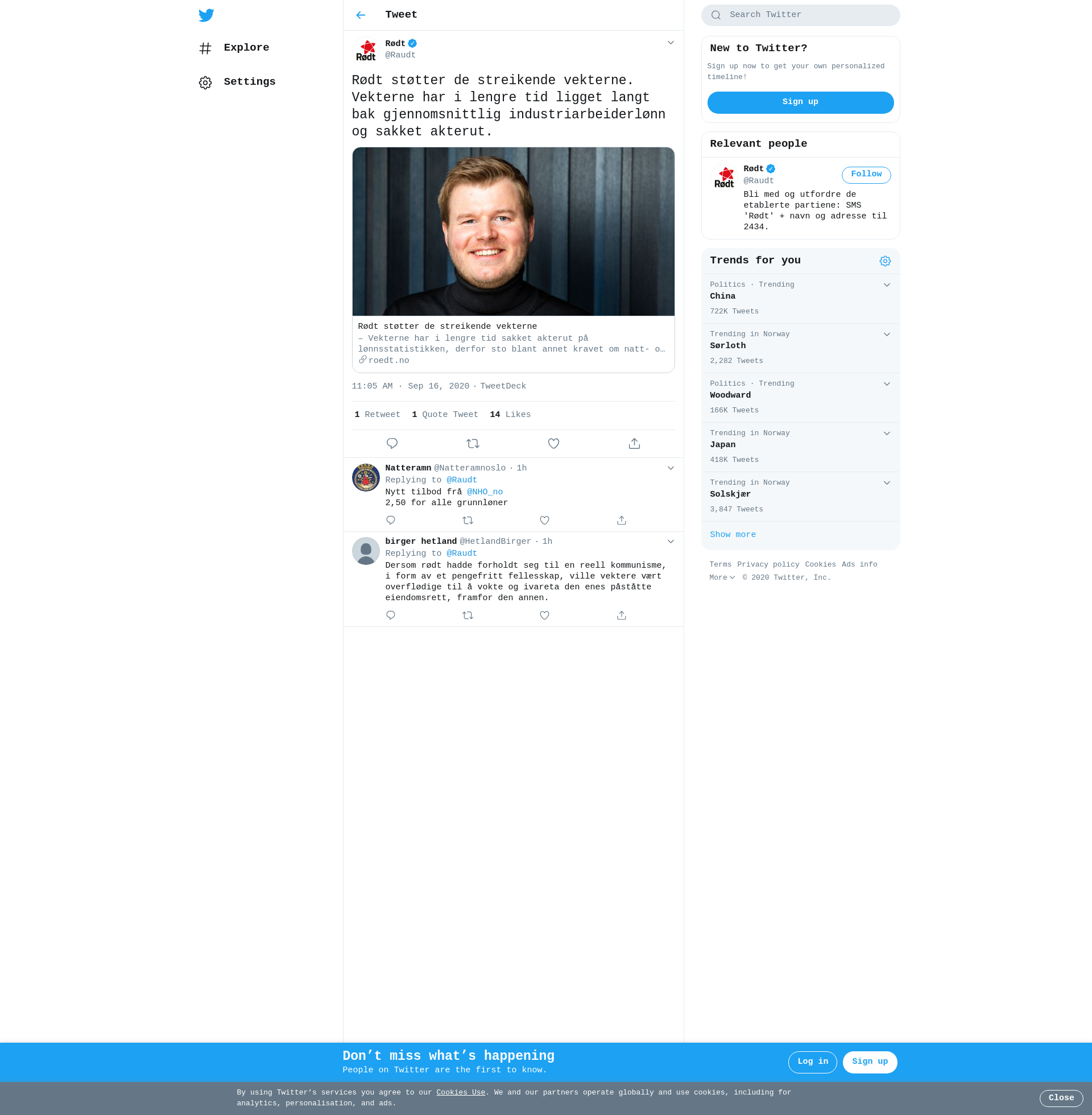1092x1115 pixels.
Task: Open Rødt avatar on main tweet
Action: click(366, 50)
